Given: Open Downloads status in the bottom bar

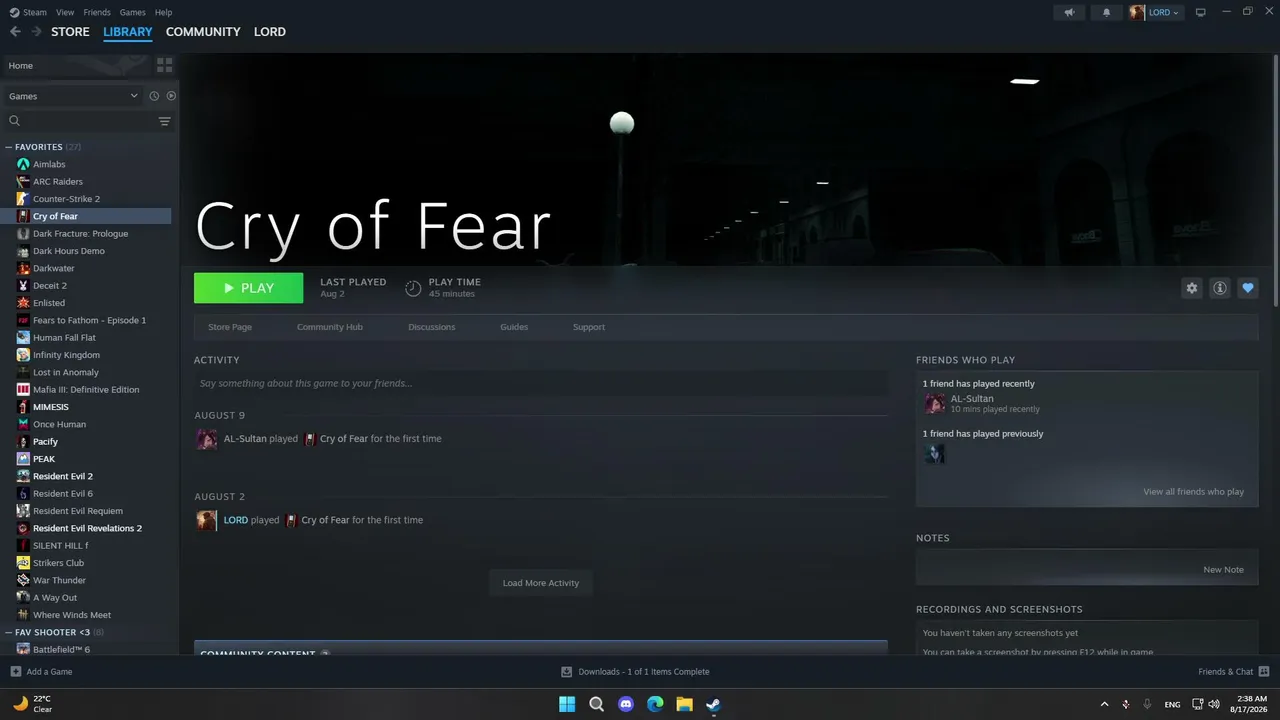Looking at the screenshot, I should 635,672.
